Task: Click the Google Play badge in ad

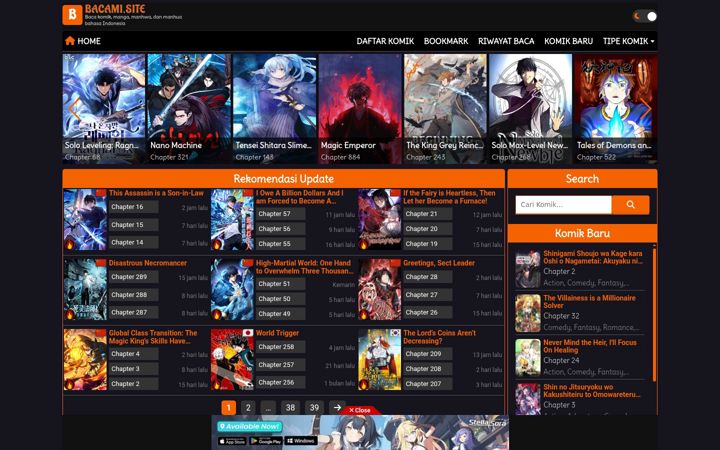Action: coord(265,441)
